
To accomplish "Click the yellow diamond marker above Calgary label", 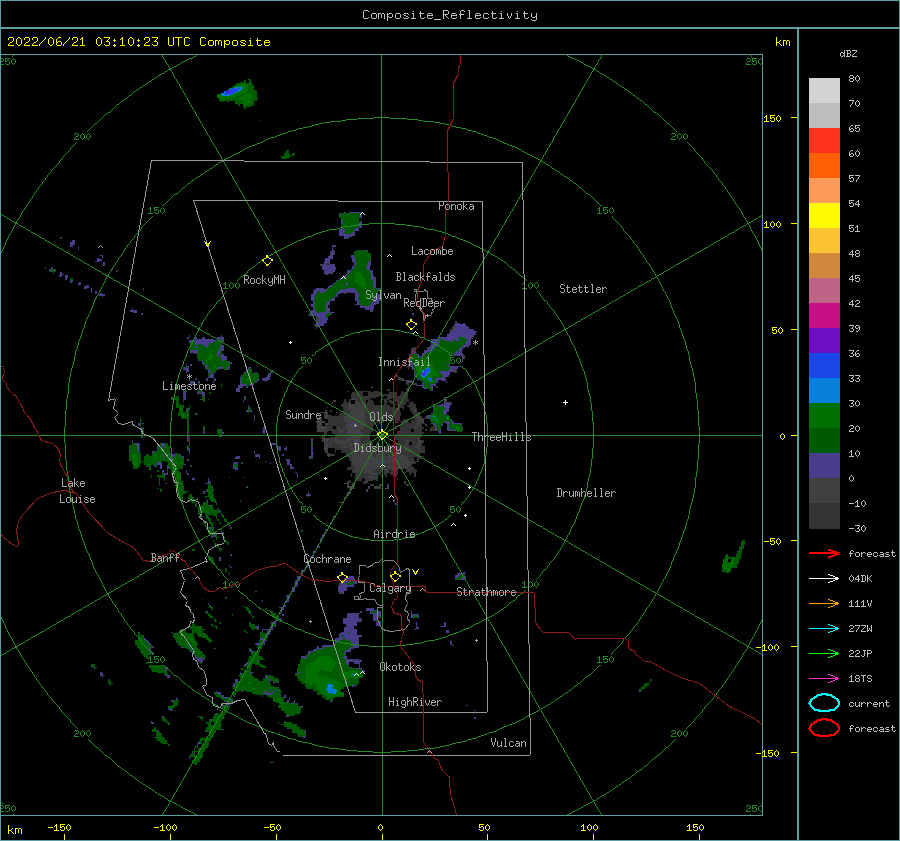I will point(395,576).
